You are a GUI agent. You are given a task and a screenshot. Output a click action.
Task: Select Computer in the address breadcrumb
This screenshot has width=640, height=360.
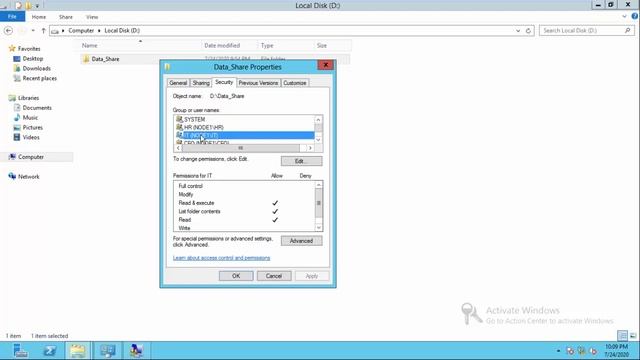pyautogui.click(x=81, y=31)
